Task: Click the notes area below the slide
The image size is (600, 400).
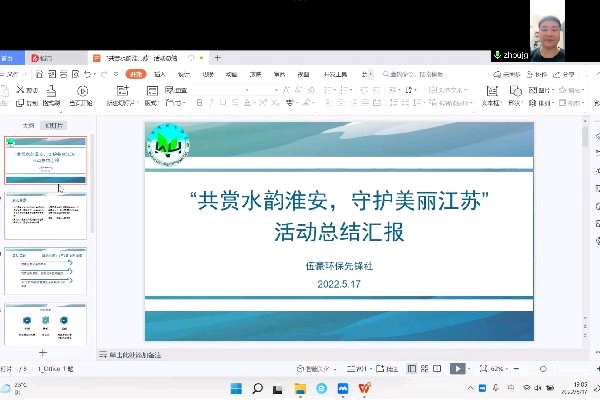Action: [300, 354]
